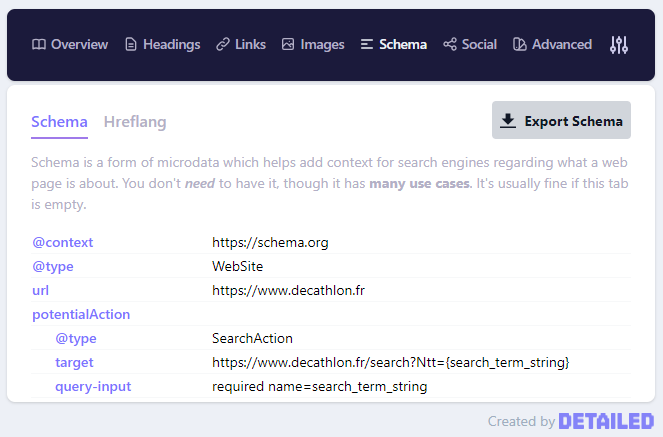Screen dimensions: 663x437
Task: Click the query-input key label
Action: pyautogui.click(x=93, y=387)
